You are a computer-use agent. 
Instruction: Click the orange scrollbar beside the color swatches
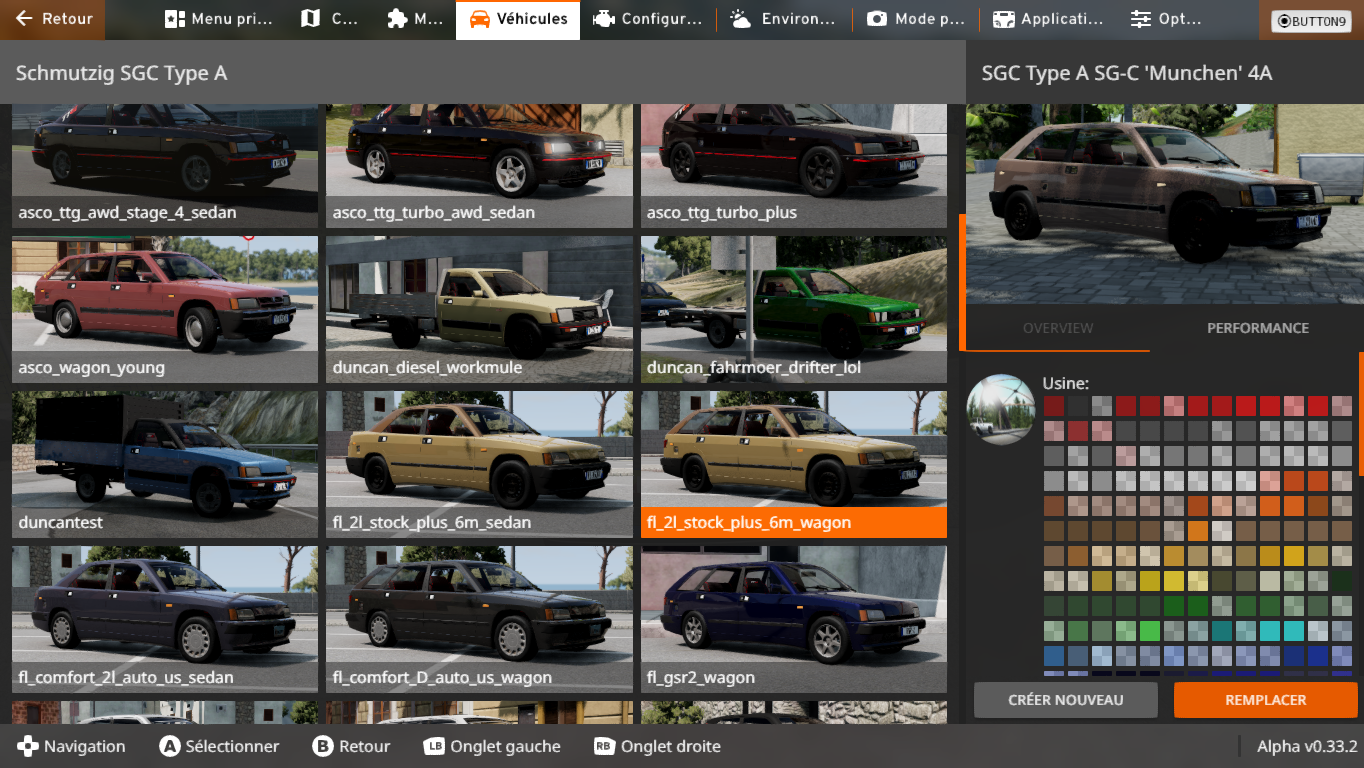(x=1361, y=414)
